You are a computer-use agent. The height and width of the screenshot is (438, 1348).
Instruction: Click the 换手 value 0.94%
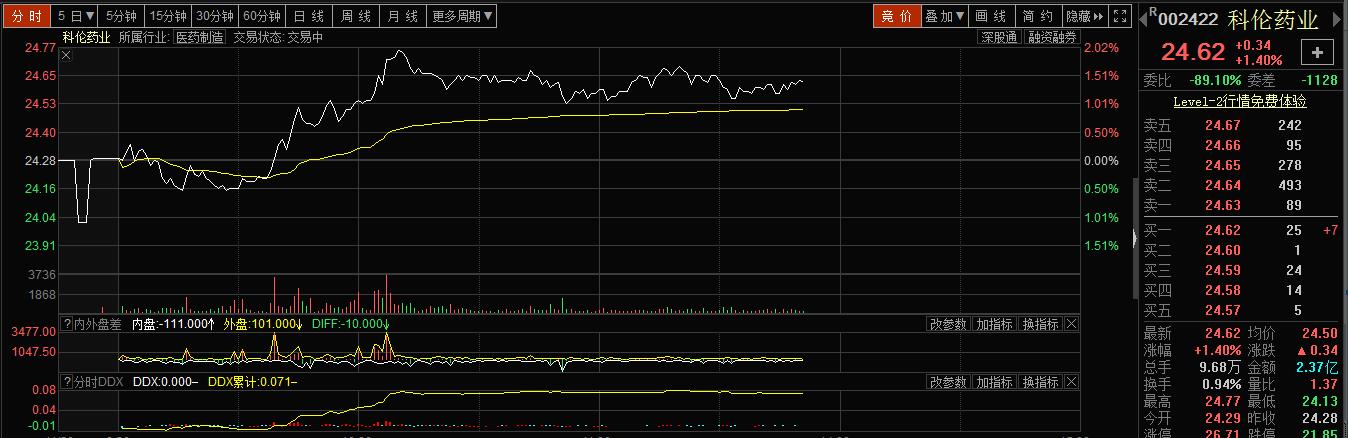(x=1220, y=384)
